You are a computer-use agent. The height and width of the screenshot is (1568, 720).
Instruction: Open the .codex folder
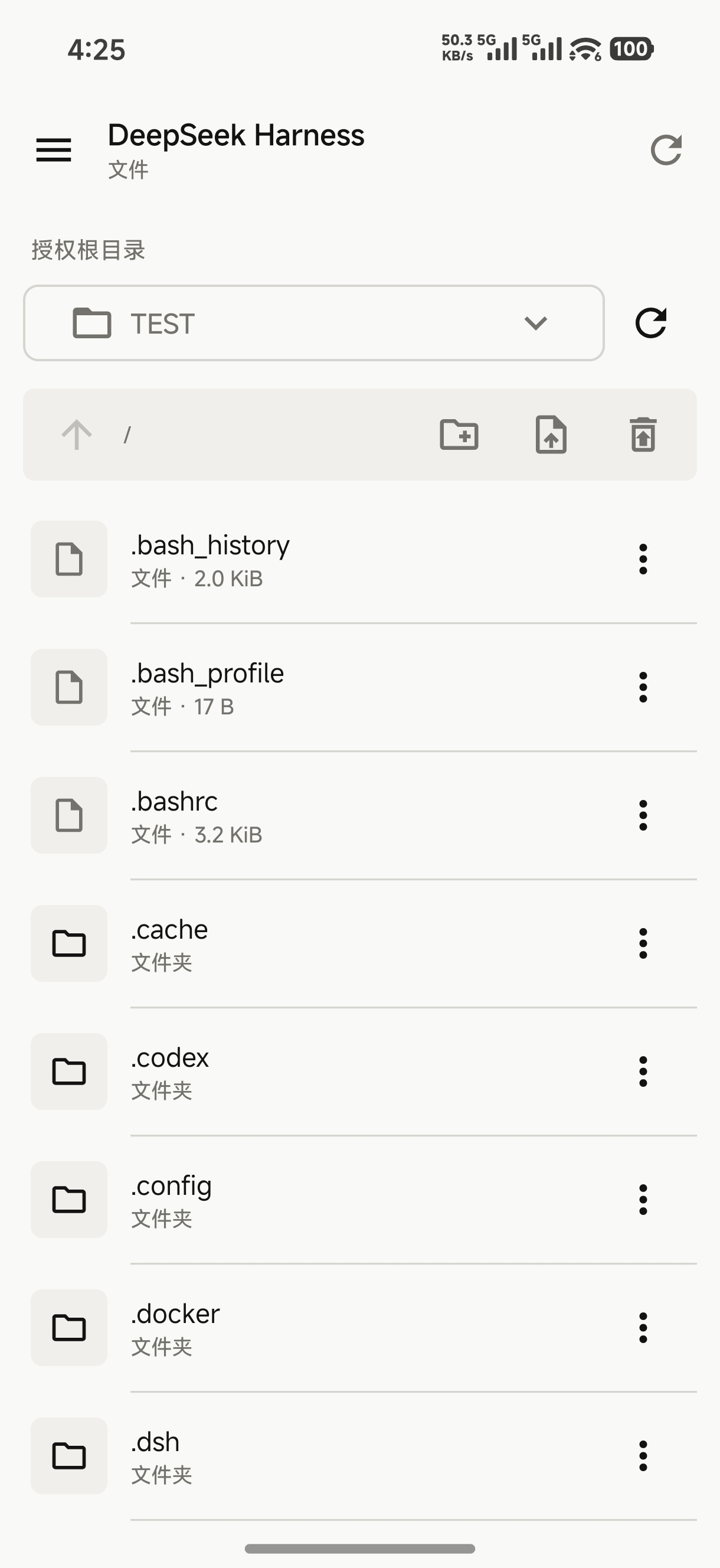[359, 1072]
